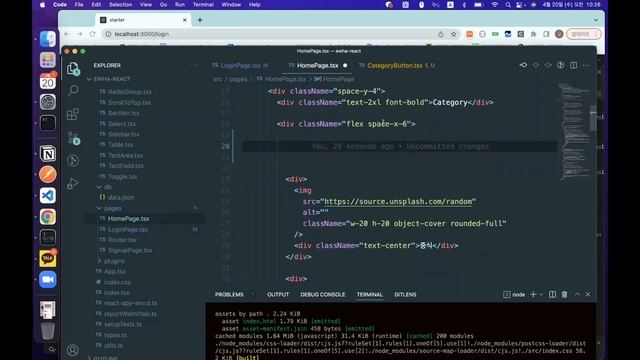Open the Selection menu
The height and width of the screenshot is (360, 640).
click(120, 4)
